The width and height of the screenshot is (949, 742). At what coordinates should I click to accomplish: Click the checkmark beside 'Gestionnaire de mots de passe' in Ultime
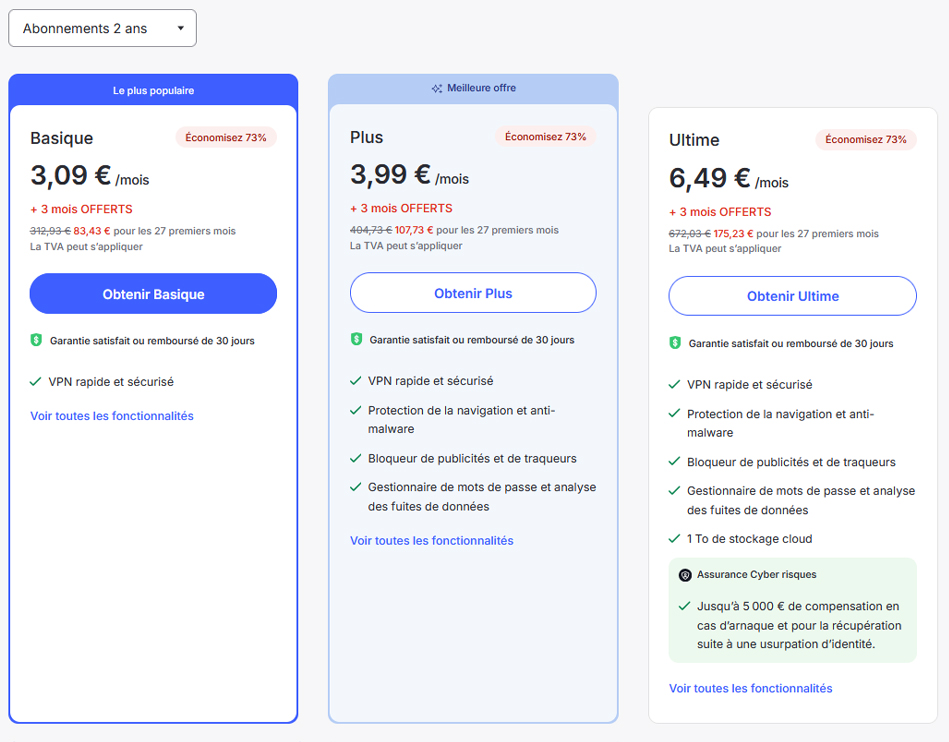point(675,491)
